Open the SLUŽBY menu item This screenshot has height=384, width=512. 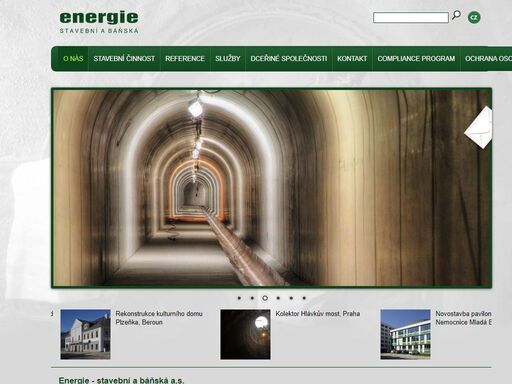coord(228,59)
